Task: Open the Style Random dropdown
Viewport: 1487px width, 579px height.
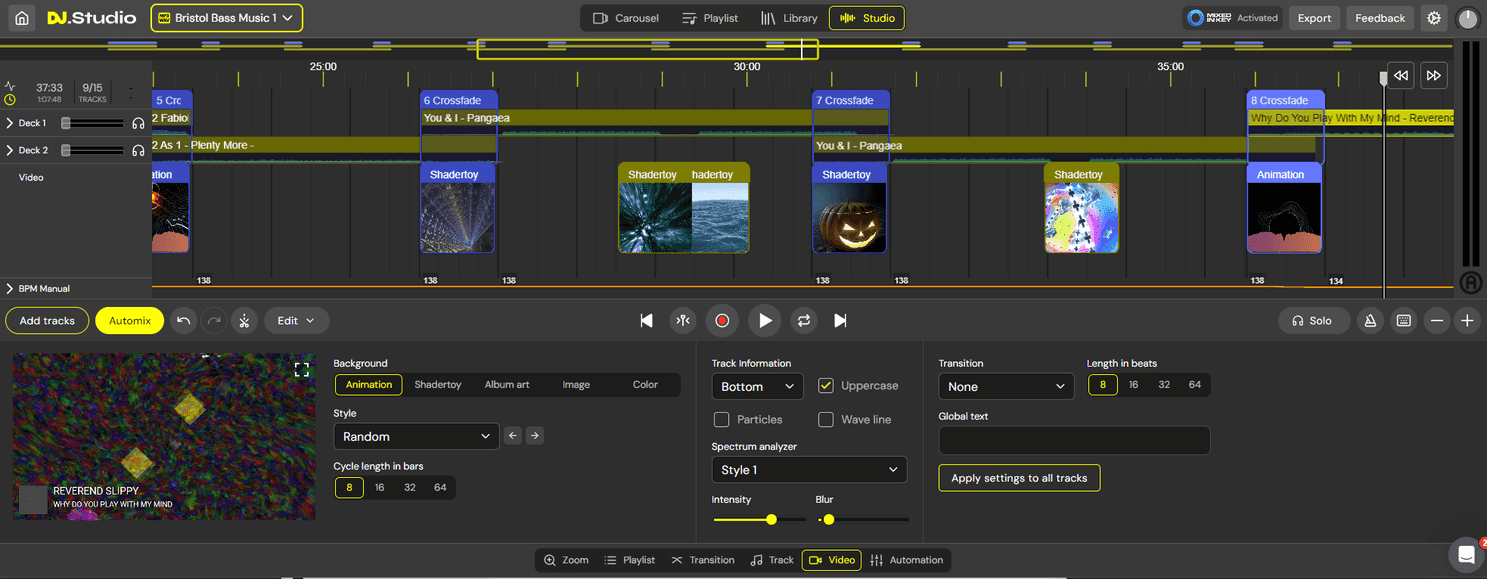Action: [x=416, y=435]
